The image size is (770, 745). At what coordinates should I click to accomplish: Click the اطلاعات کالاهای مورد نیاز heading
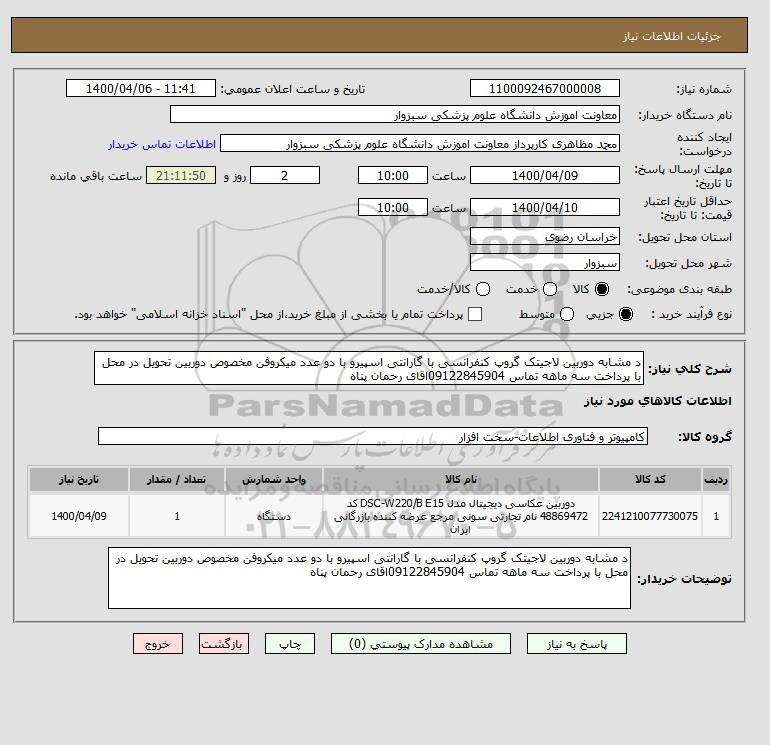(658, 401)
